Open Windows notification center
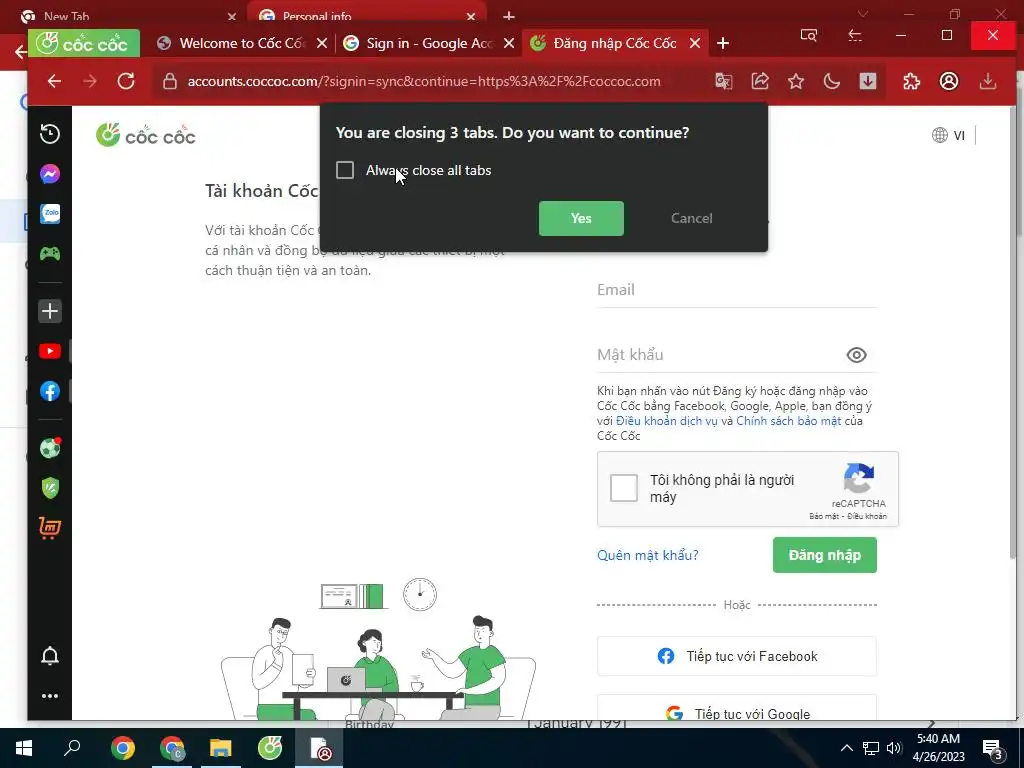 pos(993,748)
